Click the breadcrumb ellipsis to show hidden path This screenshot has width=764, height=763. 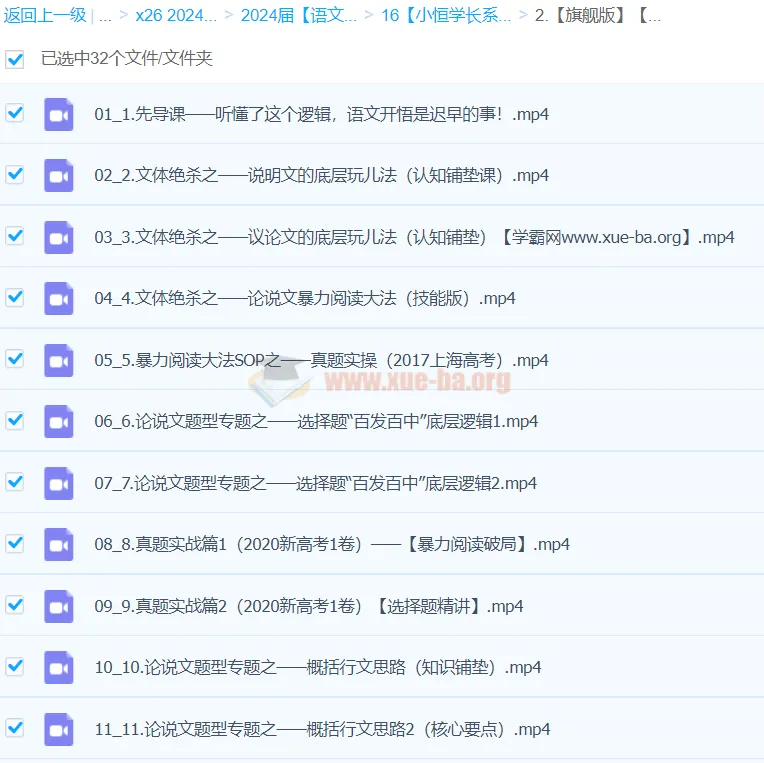click(x=105, y=16)
